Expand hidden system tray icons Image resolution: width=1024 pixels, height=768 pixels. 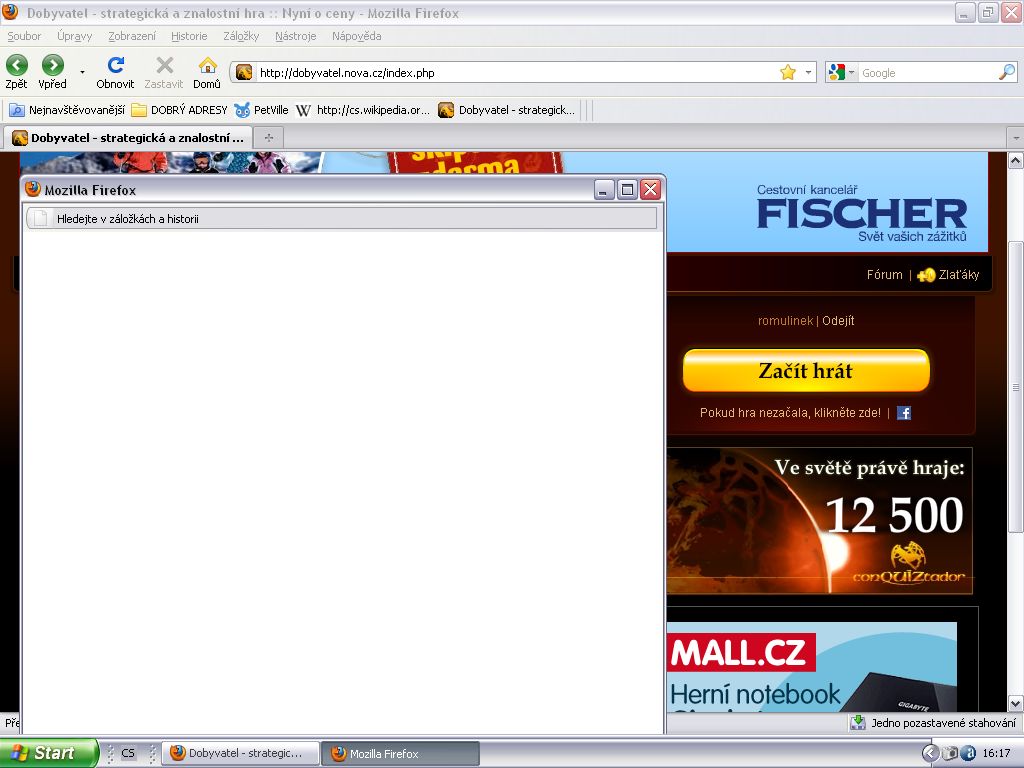pos(930,753)
